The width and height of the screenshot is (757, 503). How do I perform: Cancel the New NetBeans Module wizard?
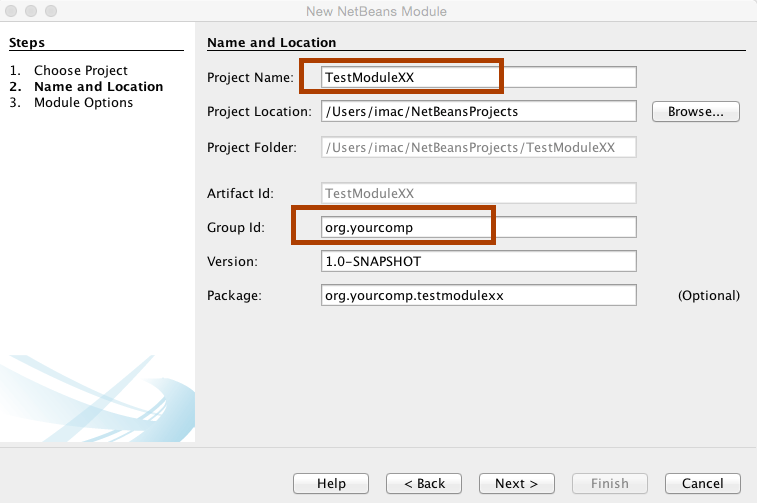point(702,483)
